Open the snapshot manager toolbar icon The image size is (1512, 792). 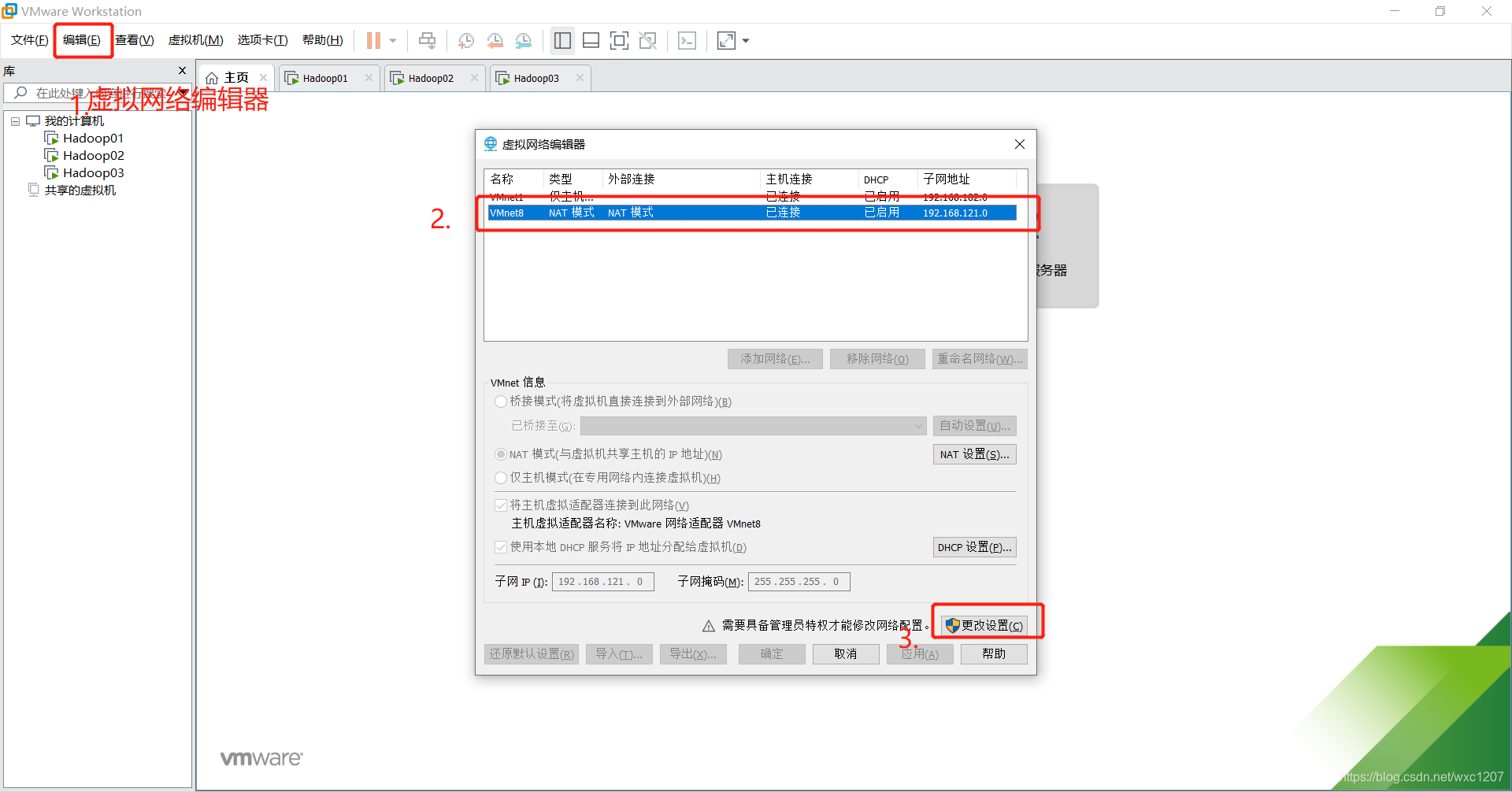pyautogui.click(x=523, y=40)
